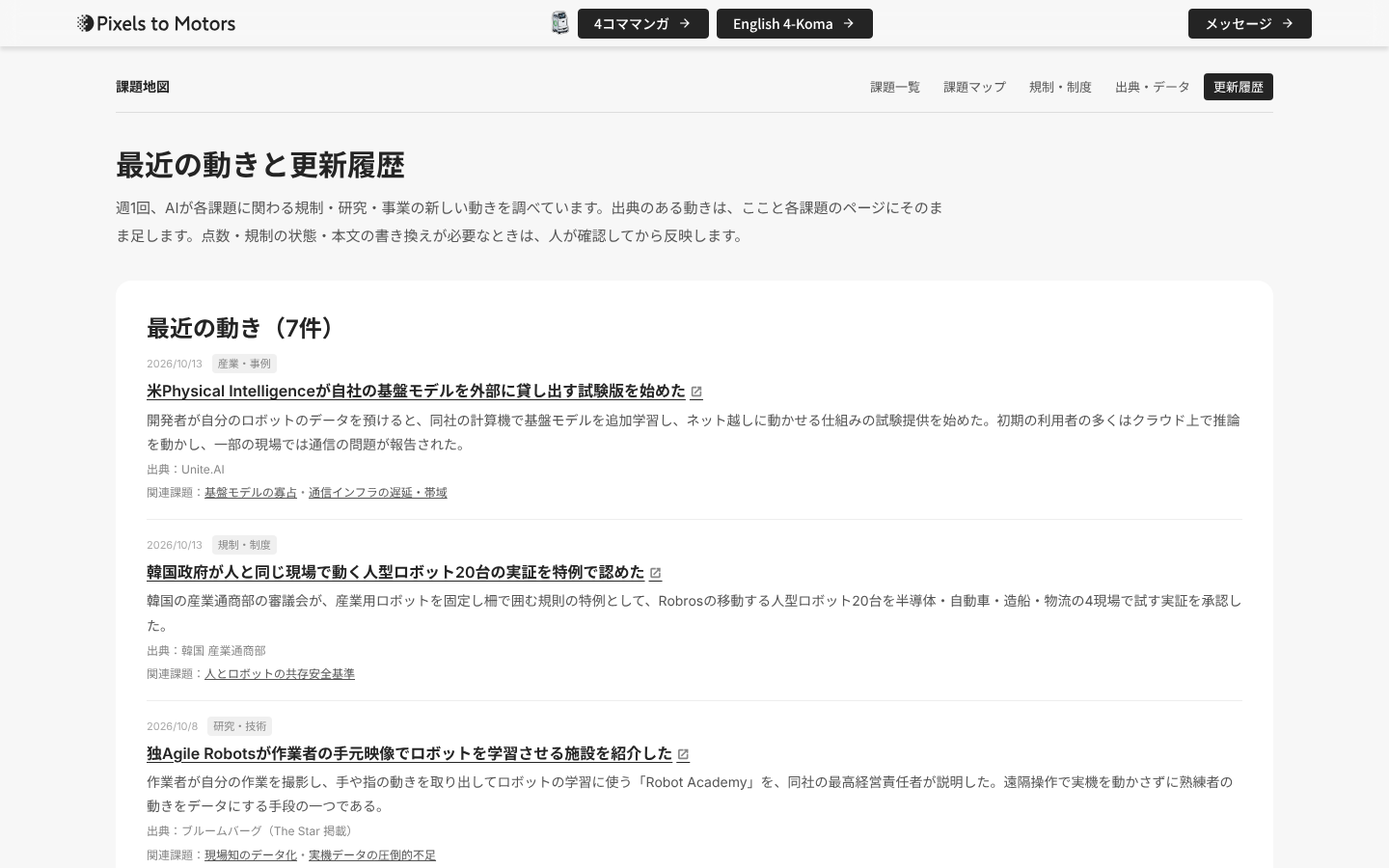Open related topic 通信インフラの遅延・帯域
This screenshot has width=1389, height=868.
(x=378, y=492)
